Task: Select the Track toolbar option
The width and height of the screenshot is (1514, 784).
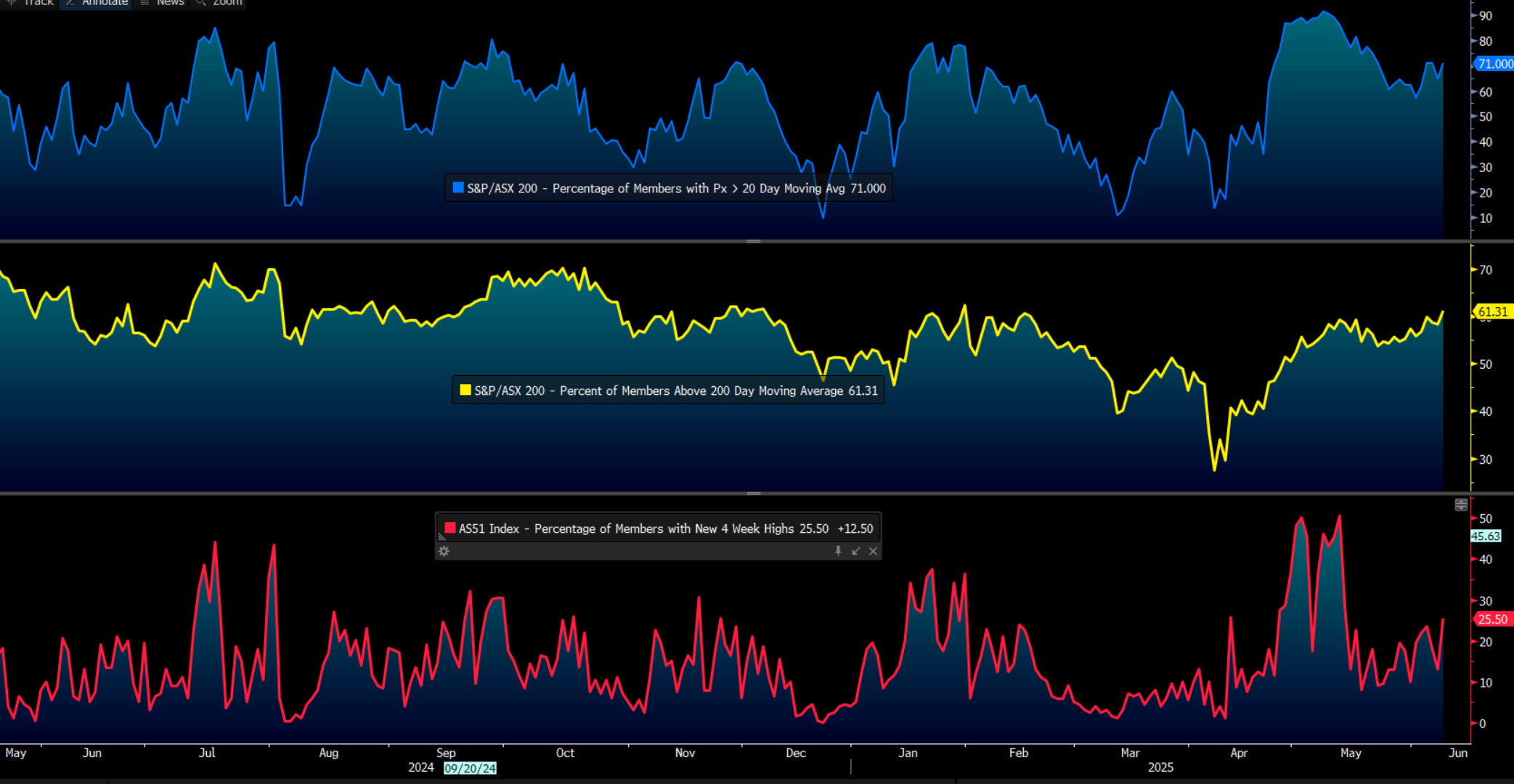Action: click(38, 3)
